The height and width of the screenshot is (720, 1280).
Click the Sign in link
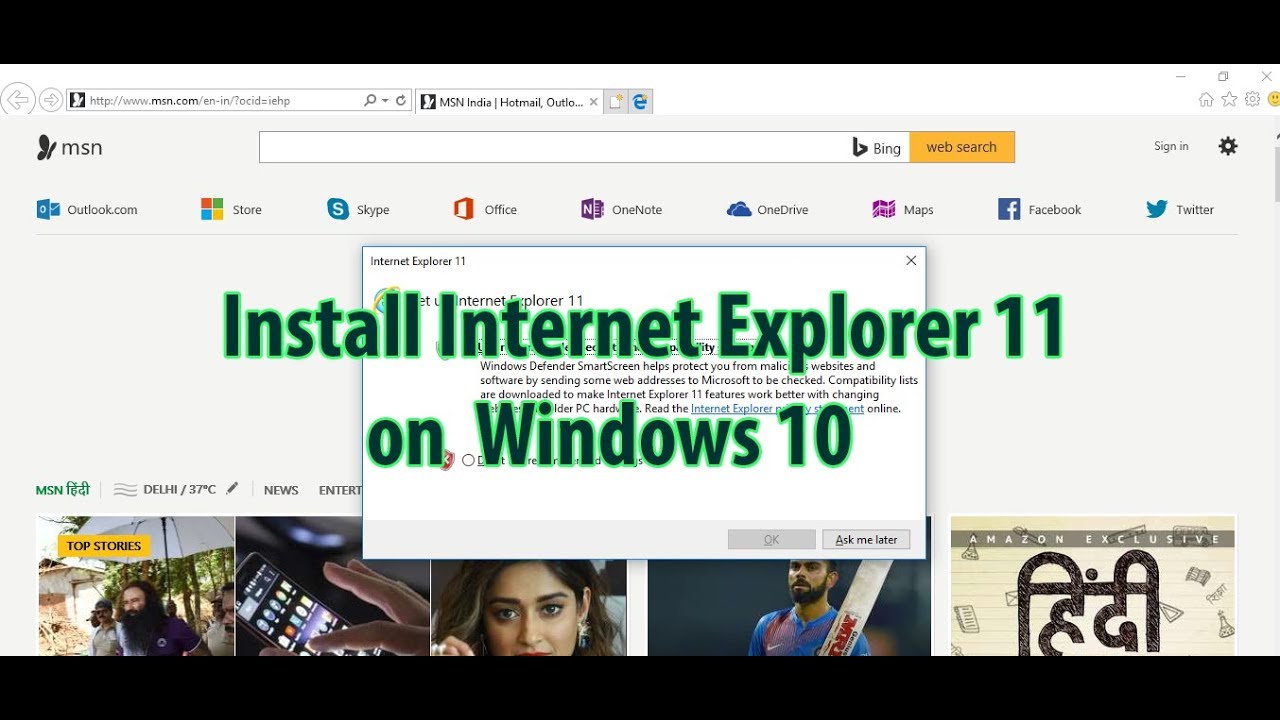coord(1171,146)
